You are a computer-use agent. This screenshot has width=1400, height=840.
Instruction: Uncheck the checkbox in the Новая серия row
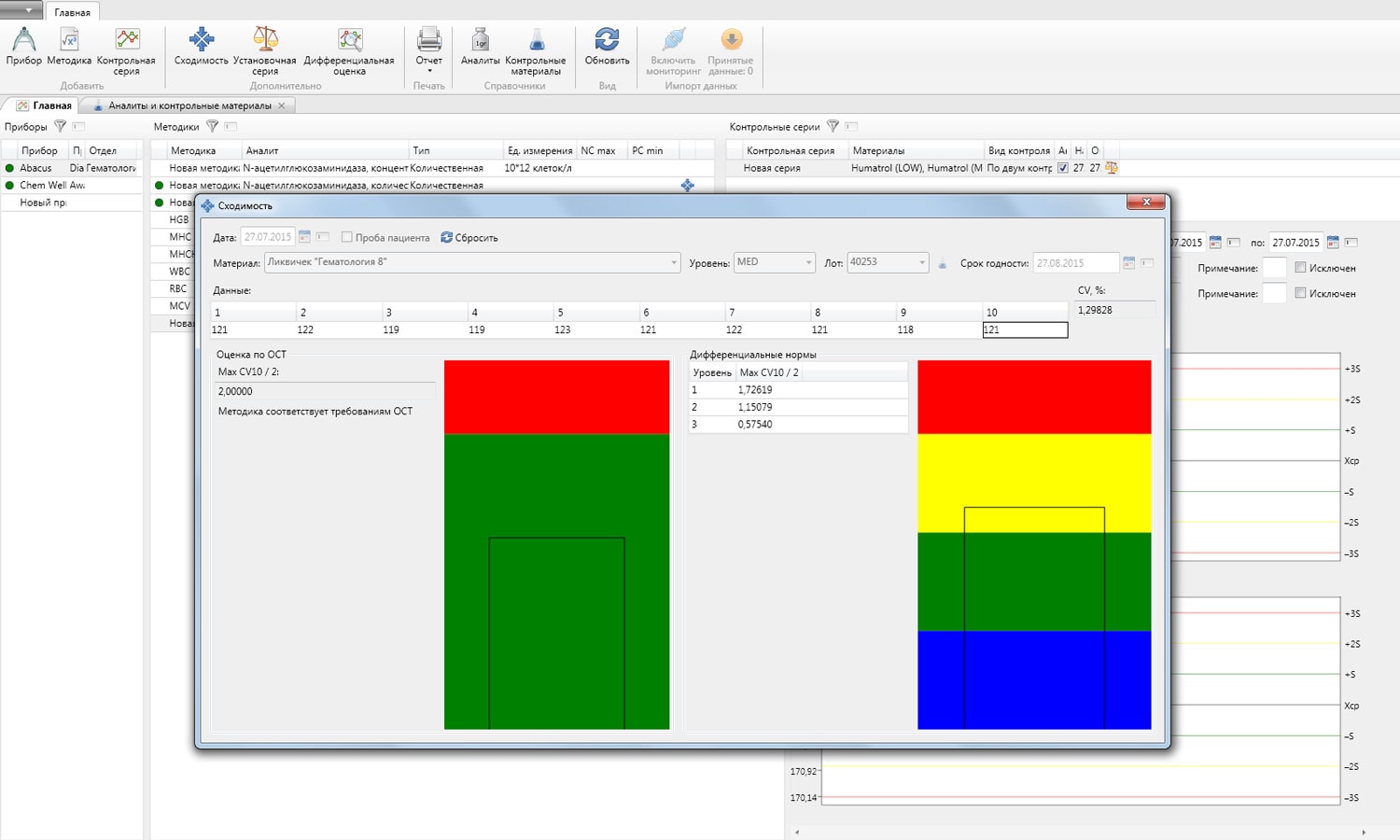pos(1062,168)
